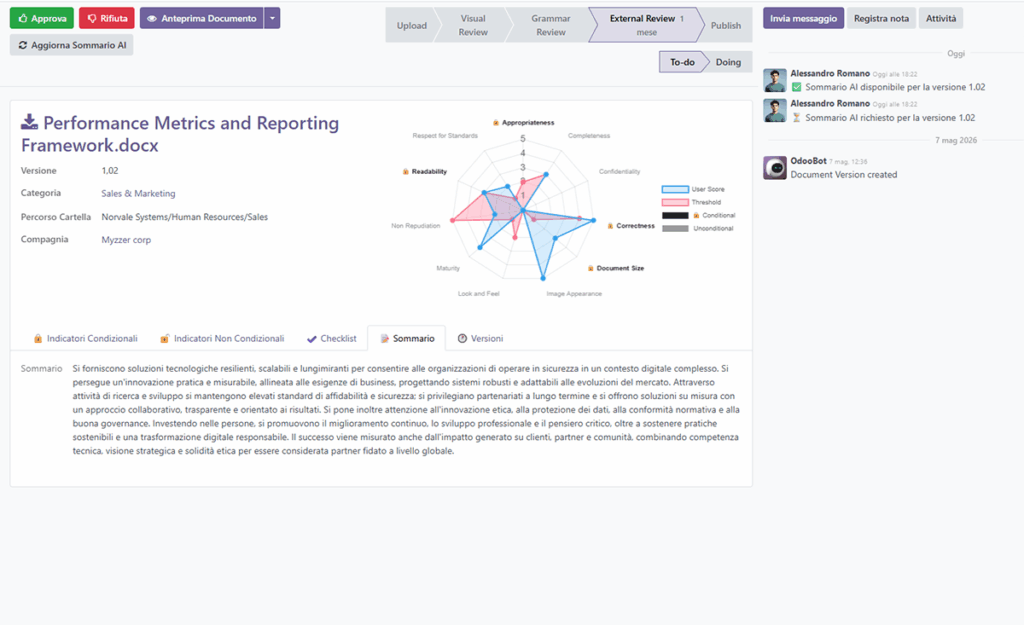The width and height of the screenshot is (1024, 625).
Task: Click the lock icon next to Document Size
Action: pos(590,268)
